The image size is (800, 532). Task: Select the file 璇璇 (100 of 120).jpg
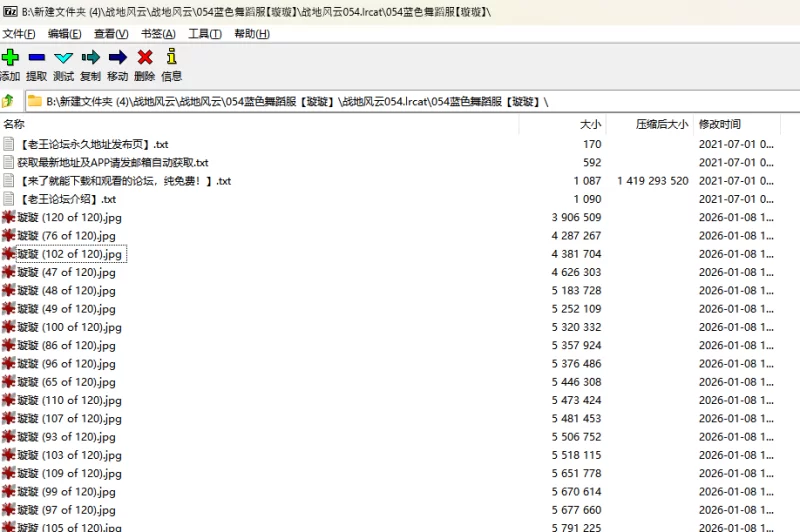pyautogui.click(x=69, y=327)
